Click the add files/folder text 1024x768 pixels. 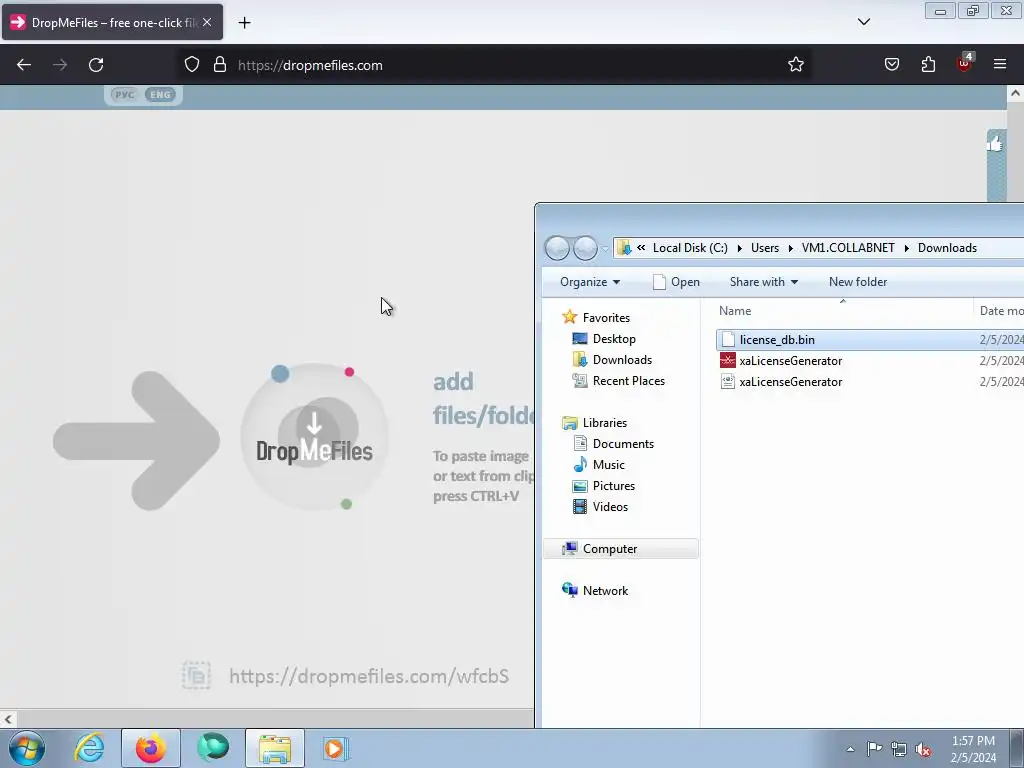[484, 398]
